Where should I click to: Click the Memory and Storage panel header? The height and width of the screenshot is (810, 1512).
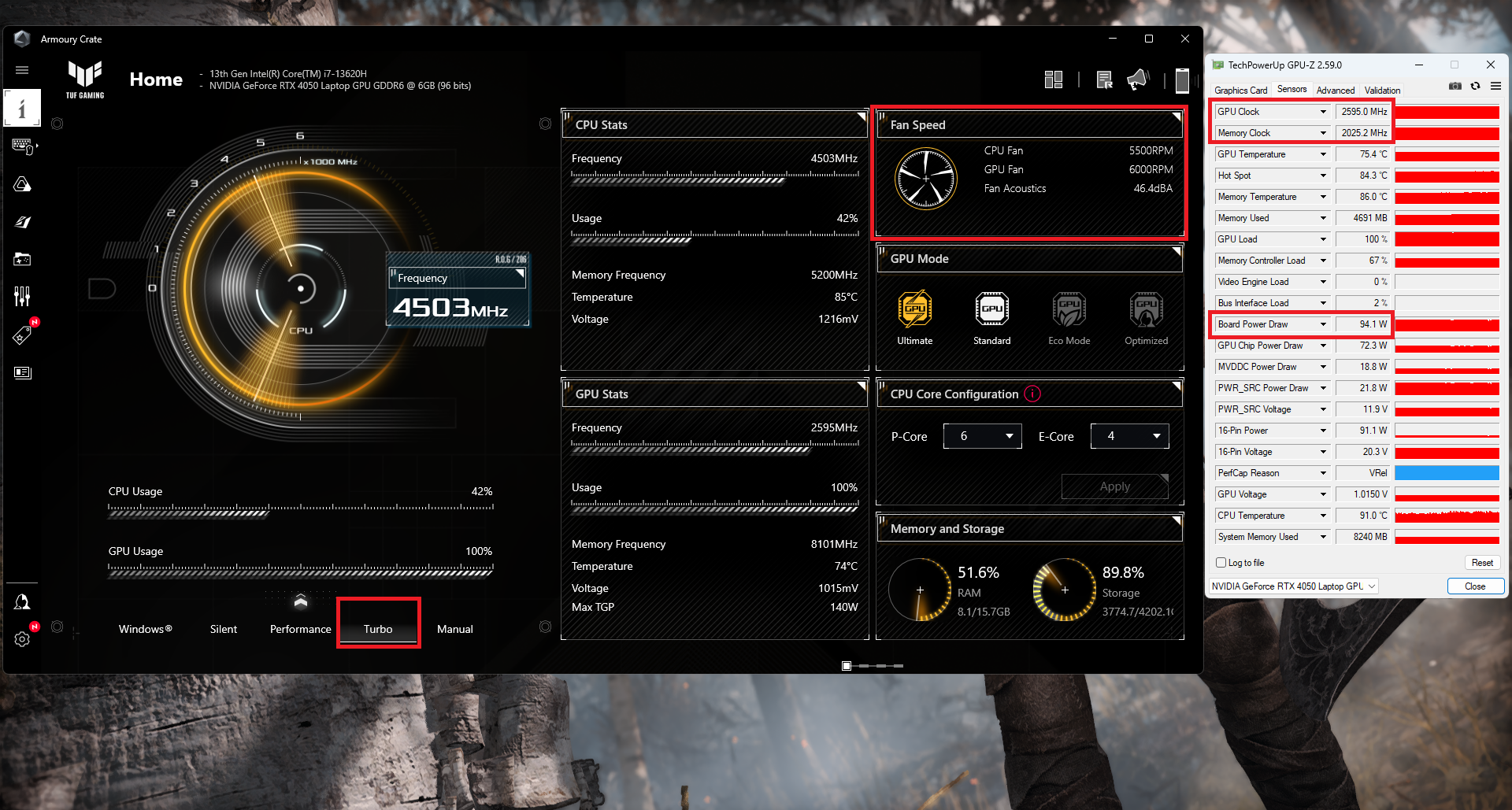pyautogui.click(x=1030, y=529)
